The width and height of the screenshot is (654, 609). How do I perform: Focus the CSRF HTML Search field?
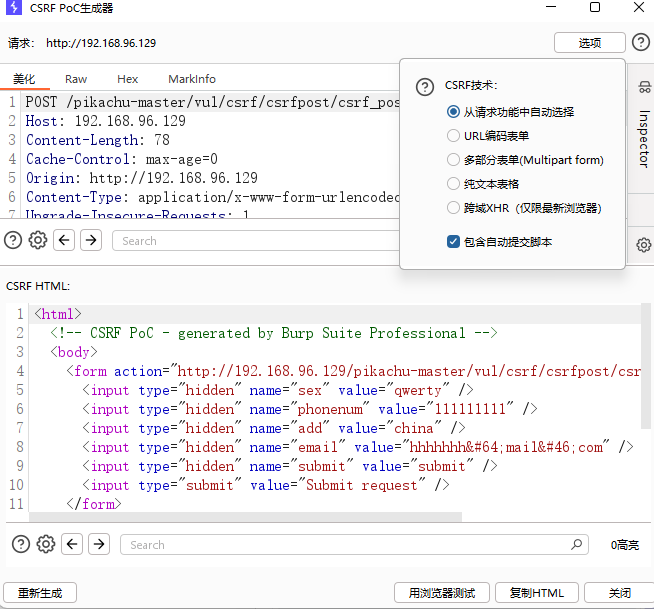(354, 544)
